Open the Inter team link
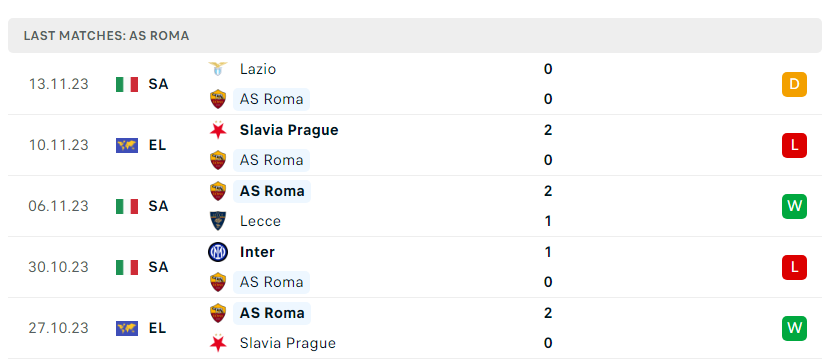 257,252
